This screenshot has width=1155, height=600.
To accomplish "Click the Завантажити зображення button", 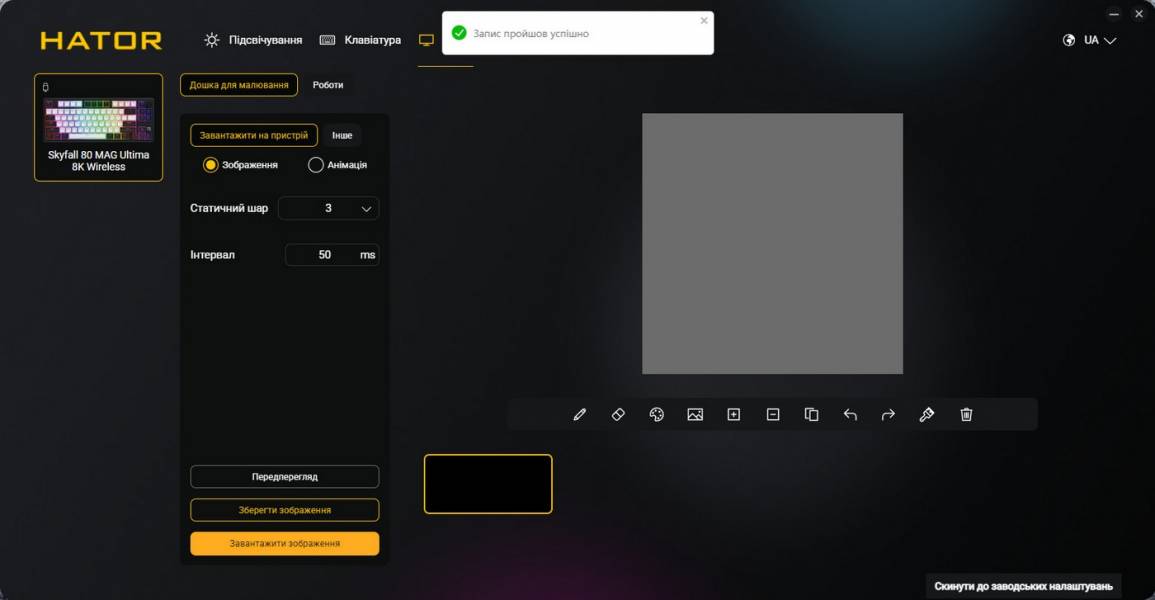I will coord(285,544).
